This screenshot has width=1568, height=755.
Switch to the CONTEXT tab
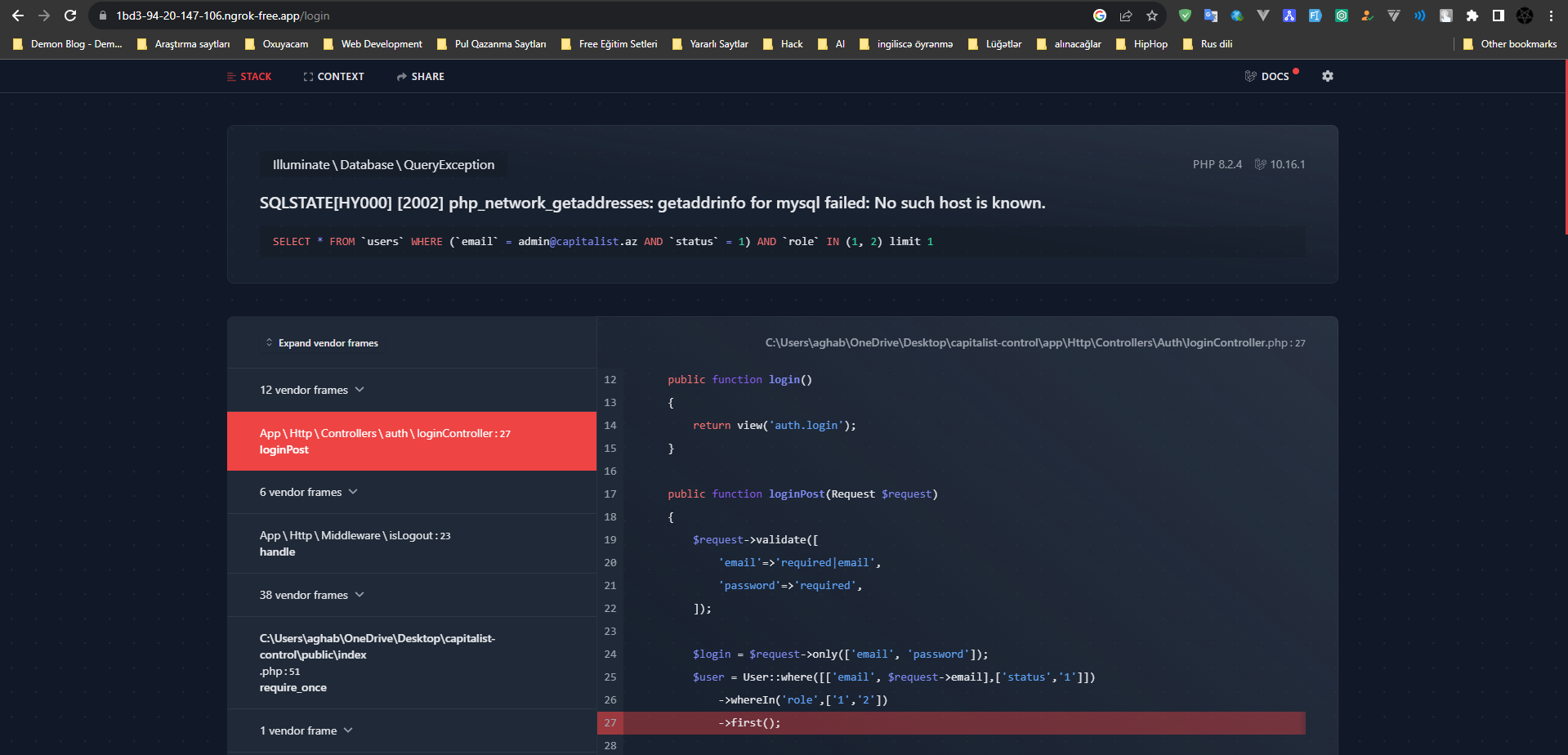pyautogui.click(x=333, y=76)
